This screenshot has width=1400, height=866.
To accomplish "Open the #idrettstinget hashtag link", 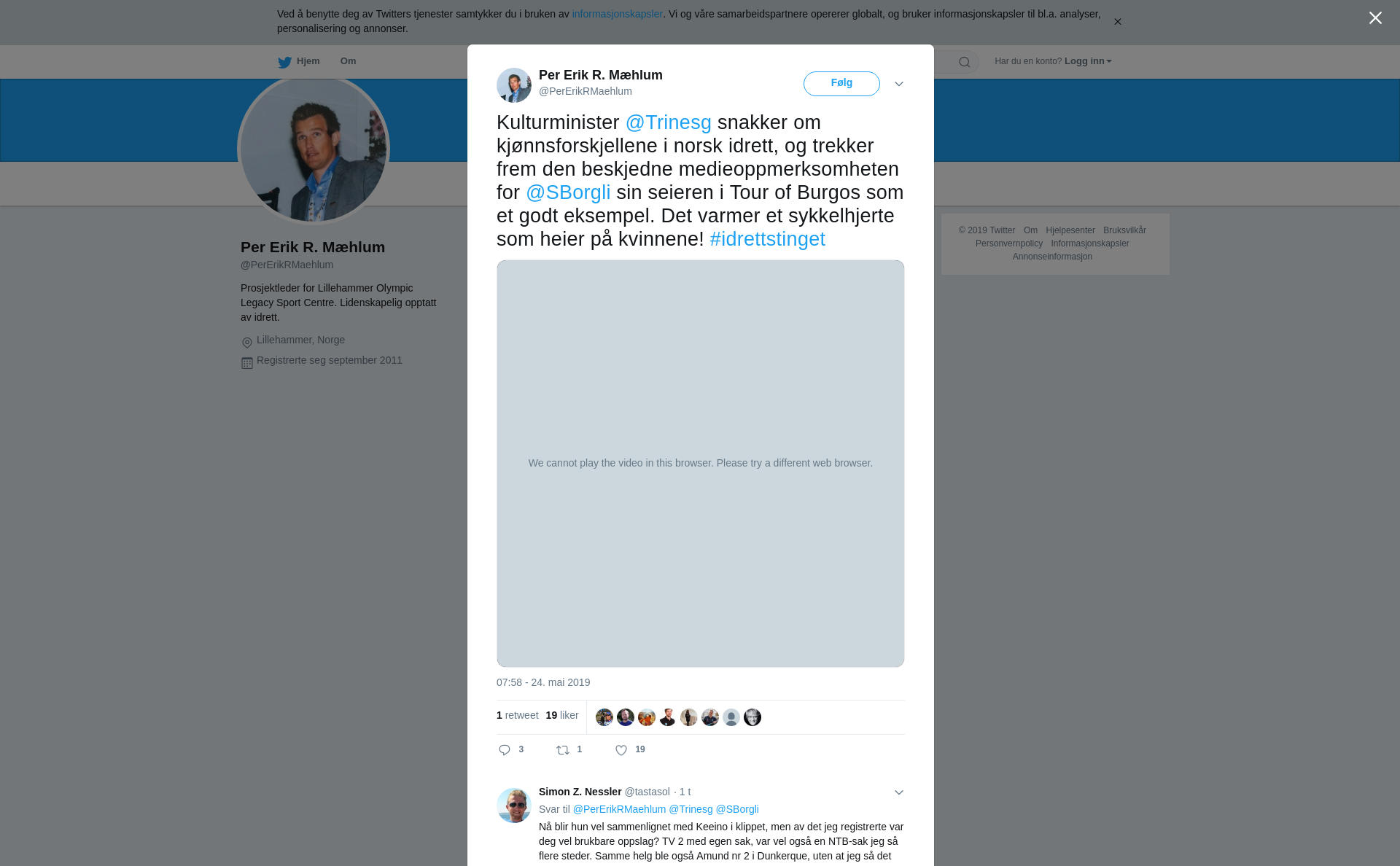I will pyautogui.click(x=767, y=239).
